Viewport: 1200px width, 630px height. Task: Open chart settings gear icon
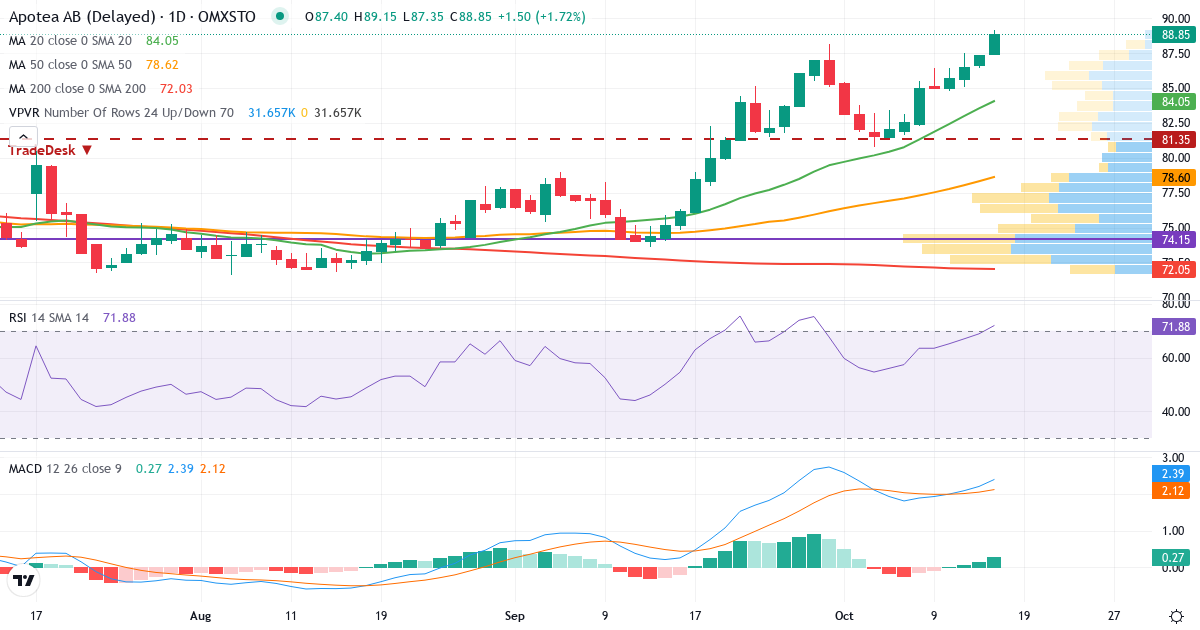point(1176,616)
